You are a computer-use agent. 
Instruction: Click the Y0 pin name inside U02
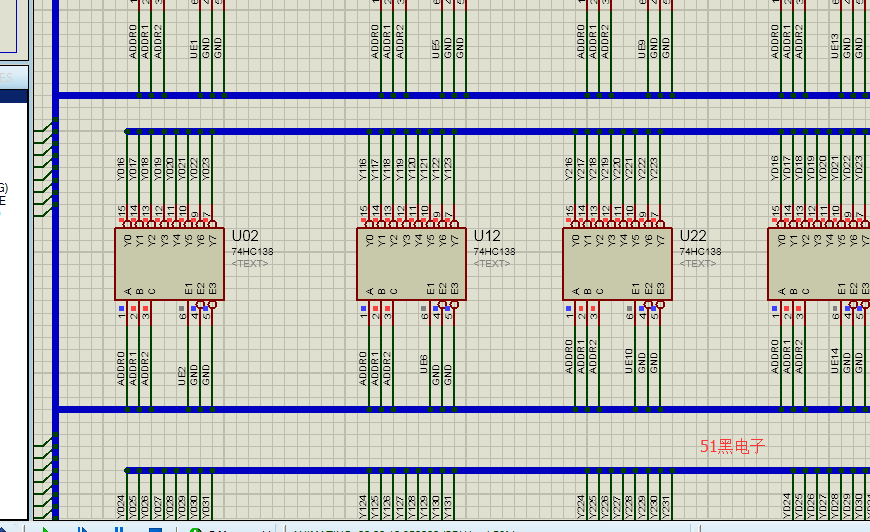pyautogui.click(x=128, y=241)
